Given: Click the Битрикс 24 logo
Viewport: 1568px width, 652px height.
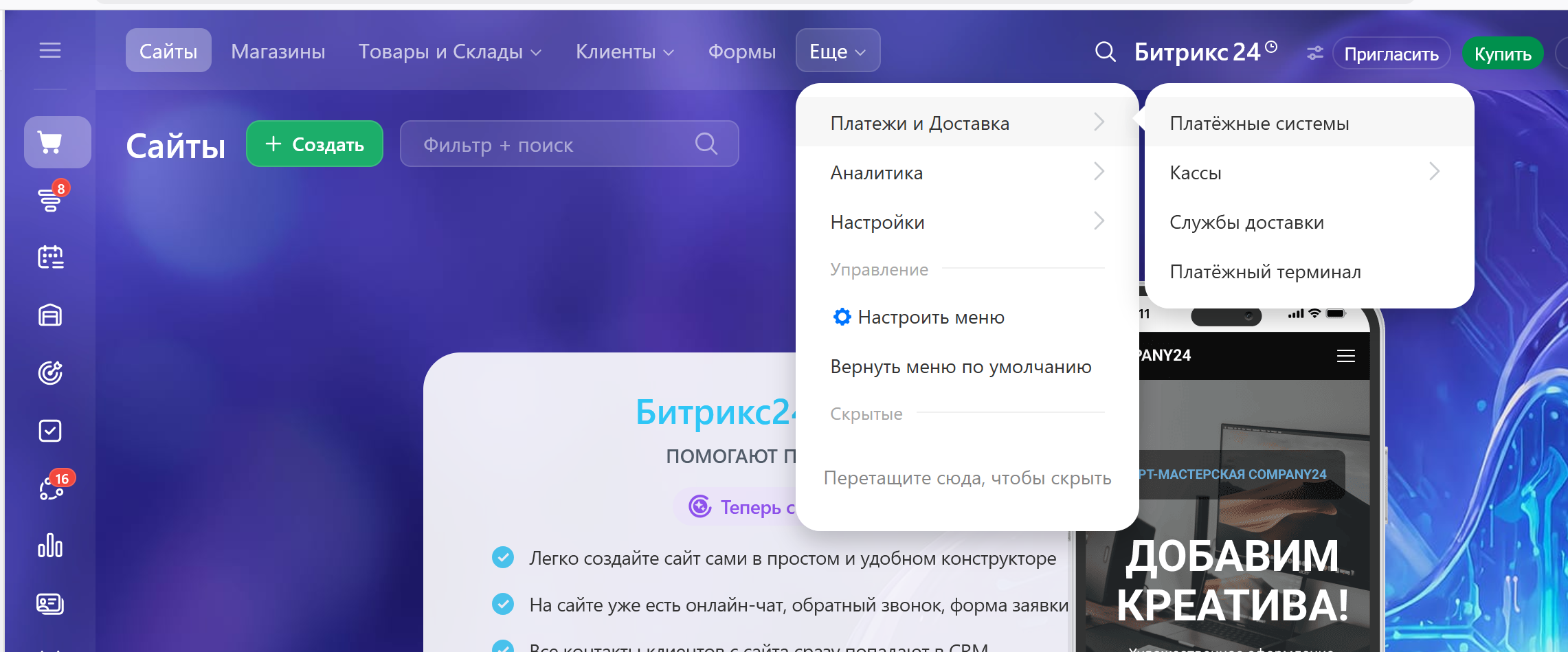Looking at the screenshot, I should [x=1205, y=52].
